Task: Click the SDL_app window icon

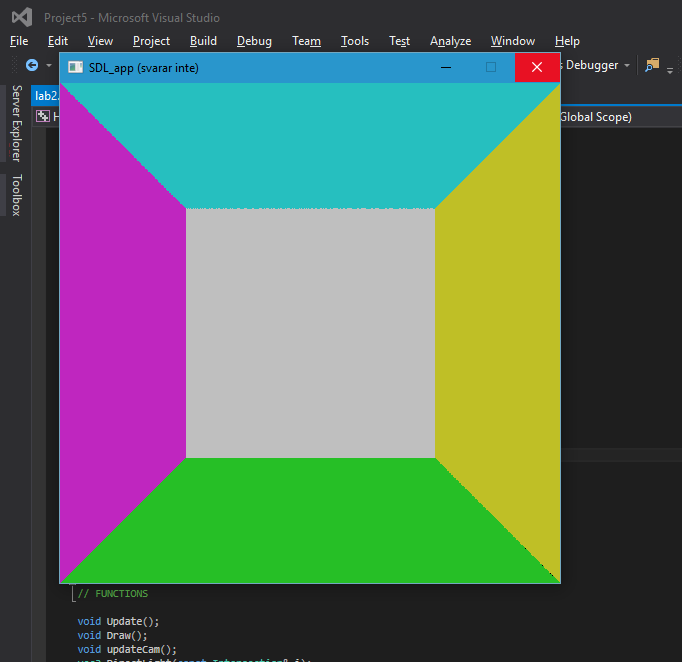Action: coord(75,67)
